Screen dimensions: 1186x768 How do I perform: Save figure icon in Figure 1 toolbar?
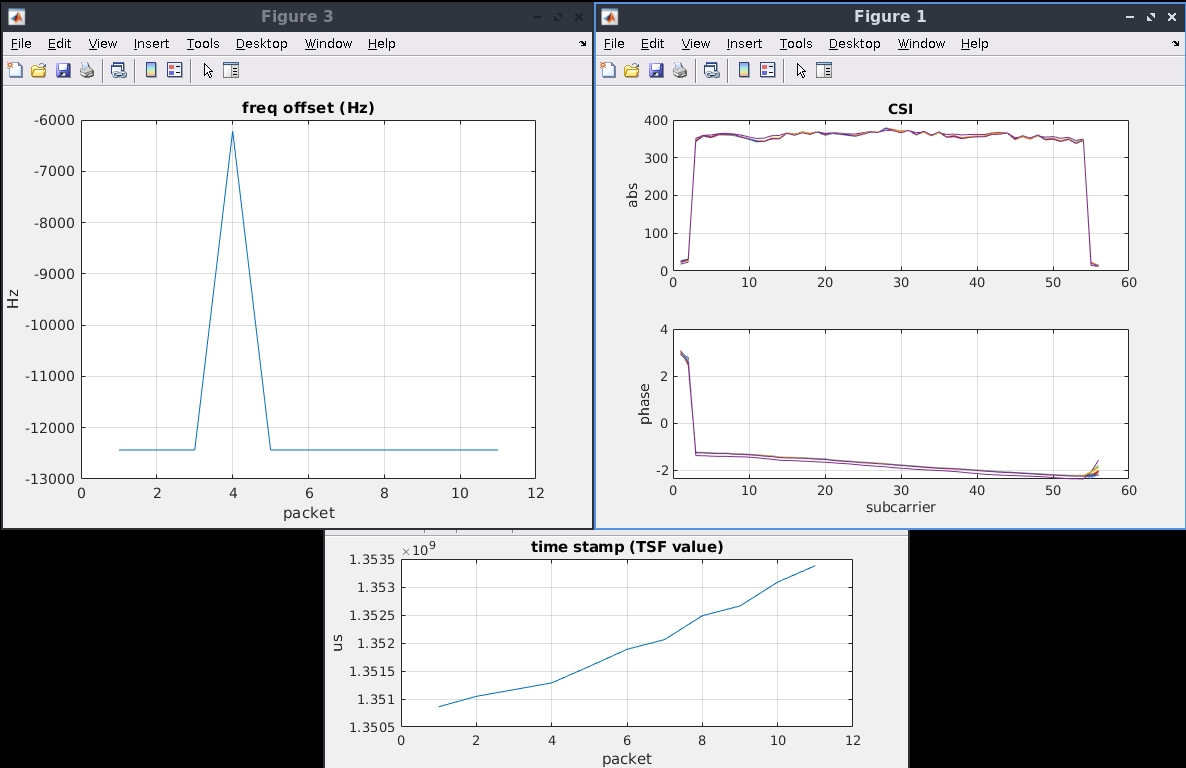click(x=656, y=70)
